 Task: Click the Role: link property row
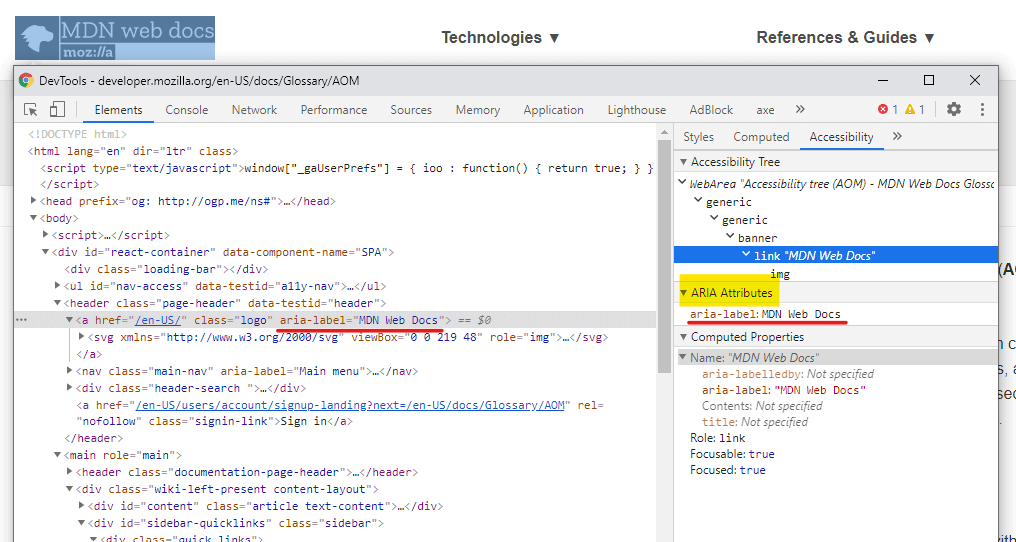click(717, 438)
